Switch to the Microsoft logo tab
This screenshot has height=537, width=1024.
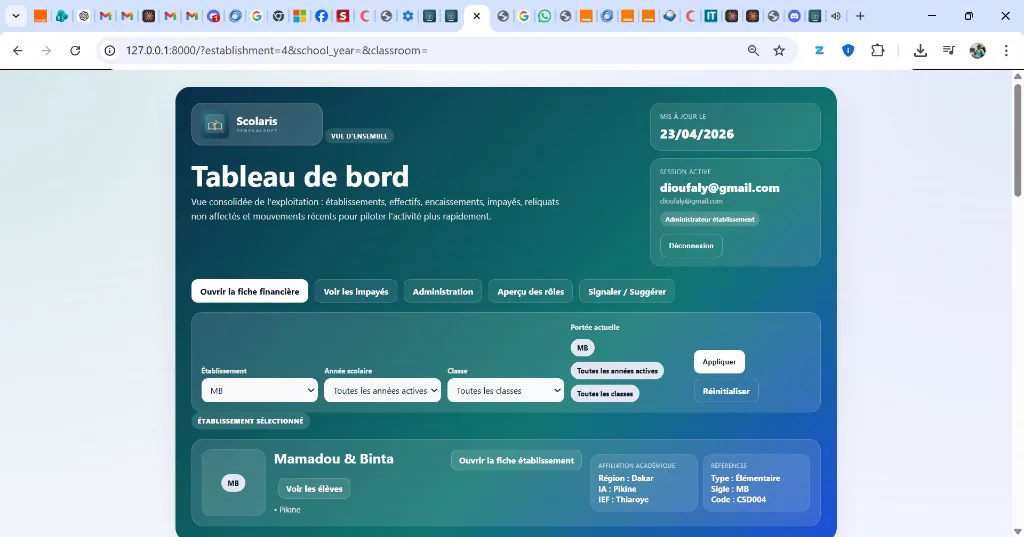coord(300,16)
